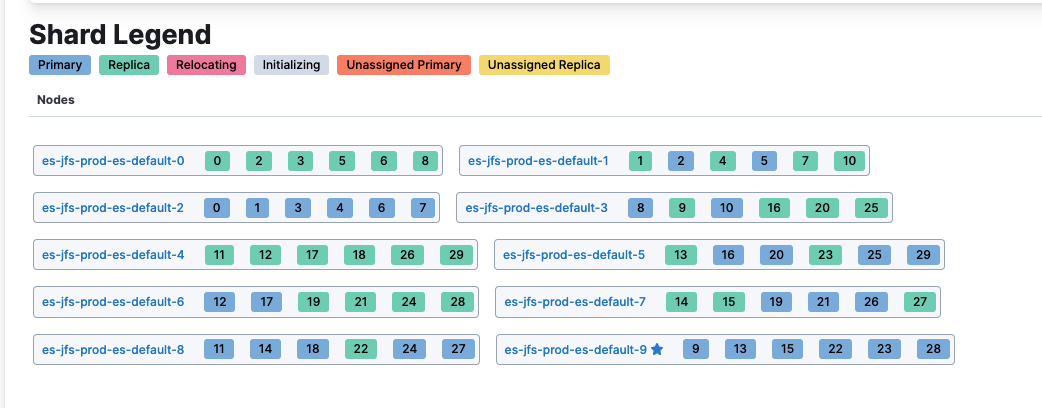Viewport: 1042px width, 408px height.
Task: Open node es-jfs-prod-es-default-0 link
Action: (x=113, y=161)
